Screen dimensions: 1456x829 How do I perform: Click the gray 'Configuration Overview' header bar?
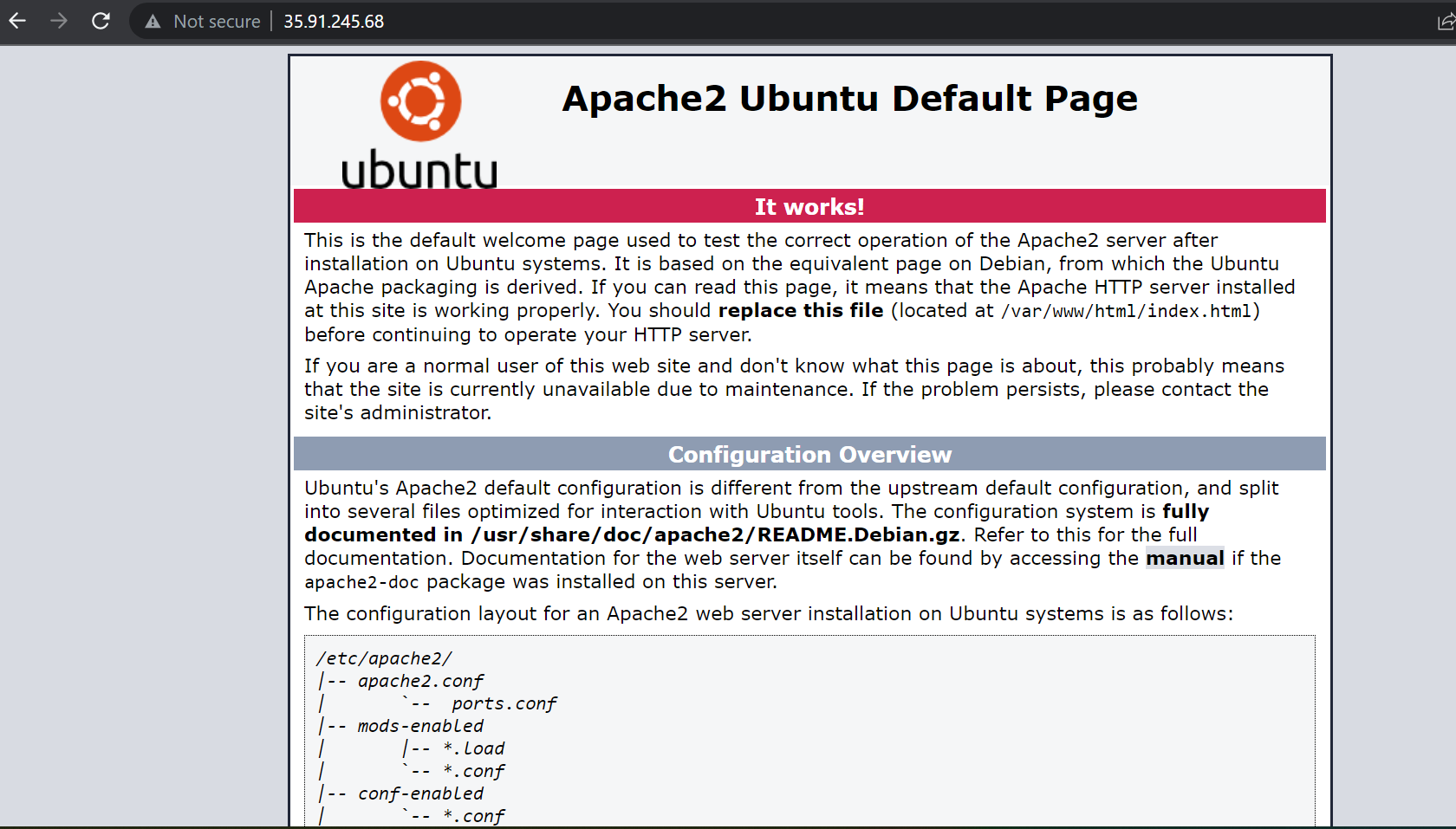[809, 454]
